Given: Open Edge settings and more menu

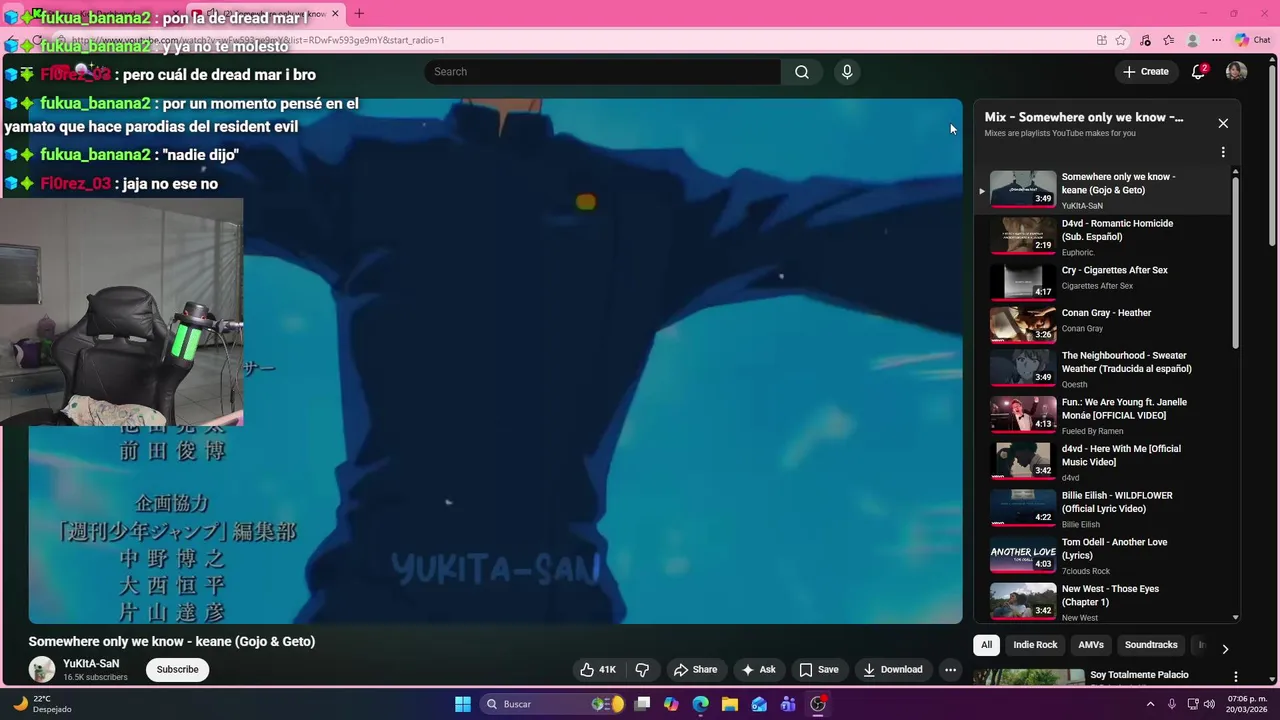Looking at the screenshot, I should pyautogui.click(x=1216, y=40).
